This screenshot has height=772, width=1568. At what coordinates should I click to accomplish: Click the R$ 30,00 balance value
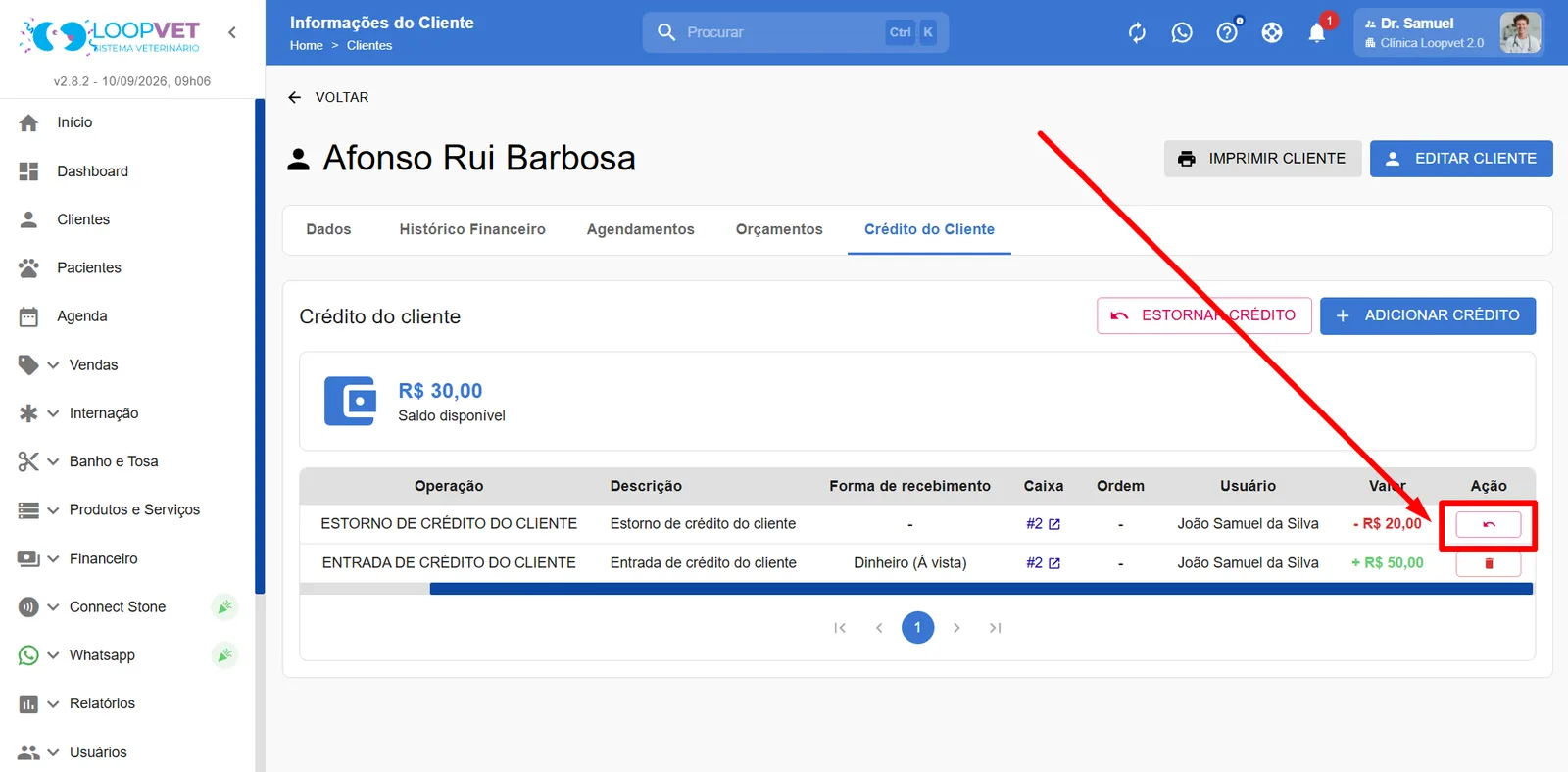[440, 391]
